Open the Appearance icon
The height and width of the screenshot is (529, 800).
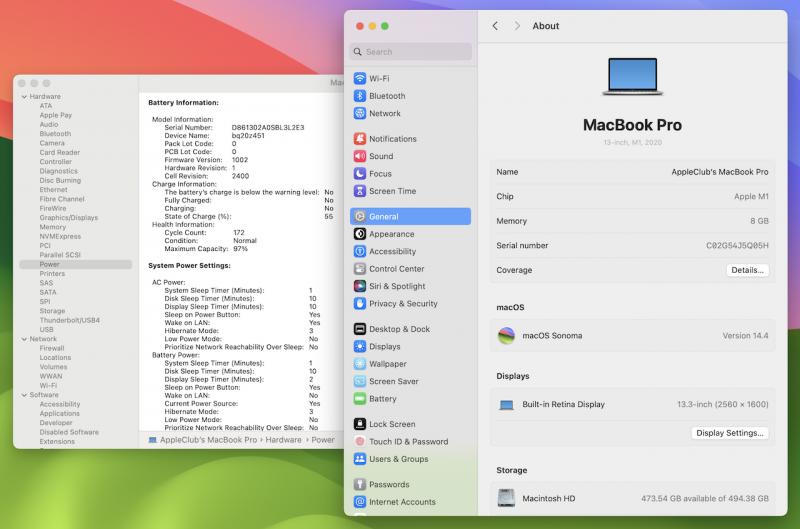(x=360, y=234)
